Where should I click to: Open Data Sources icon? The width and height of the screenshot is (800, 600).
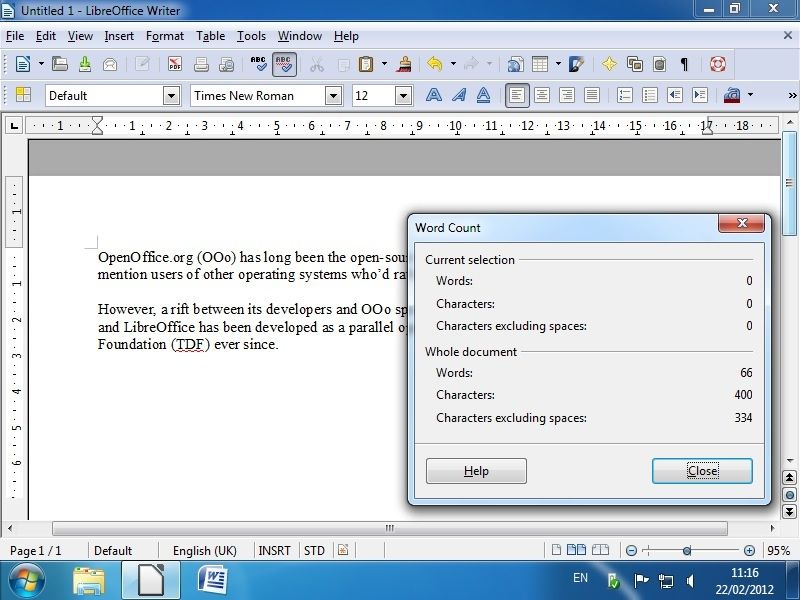pyautogui.click(x=660, y=64)
